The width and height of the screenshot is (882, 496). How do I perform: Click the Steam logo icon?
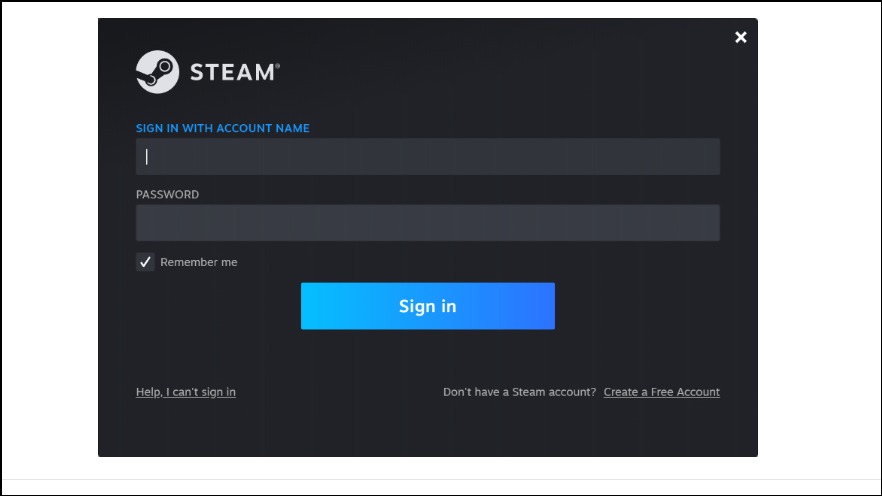tap(158, 72)
